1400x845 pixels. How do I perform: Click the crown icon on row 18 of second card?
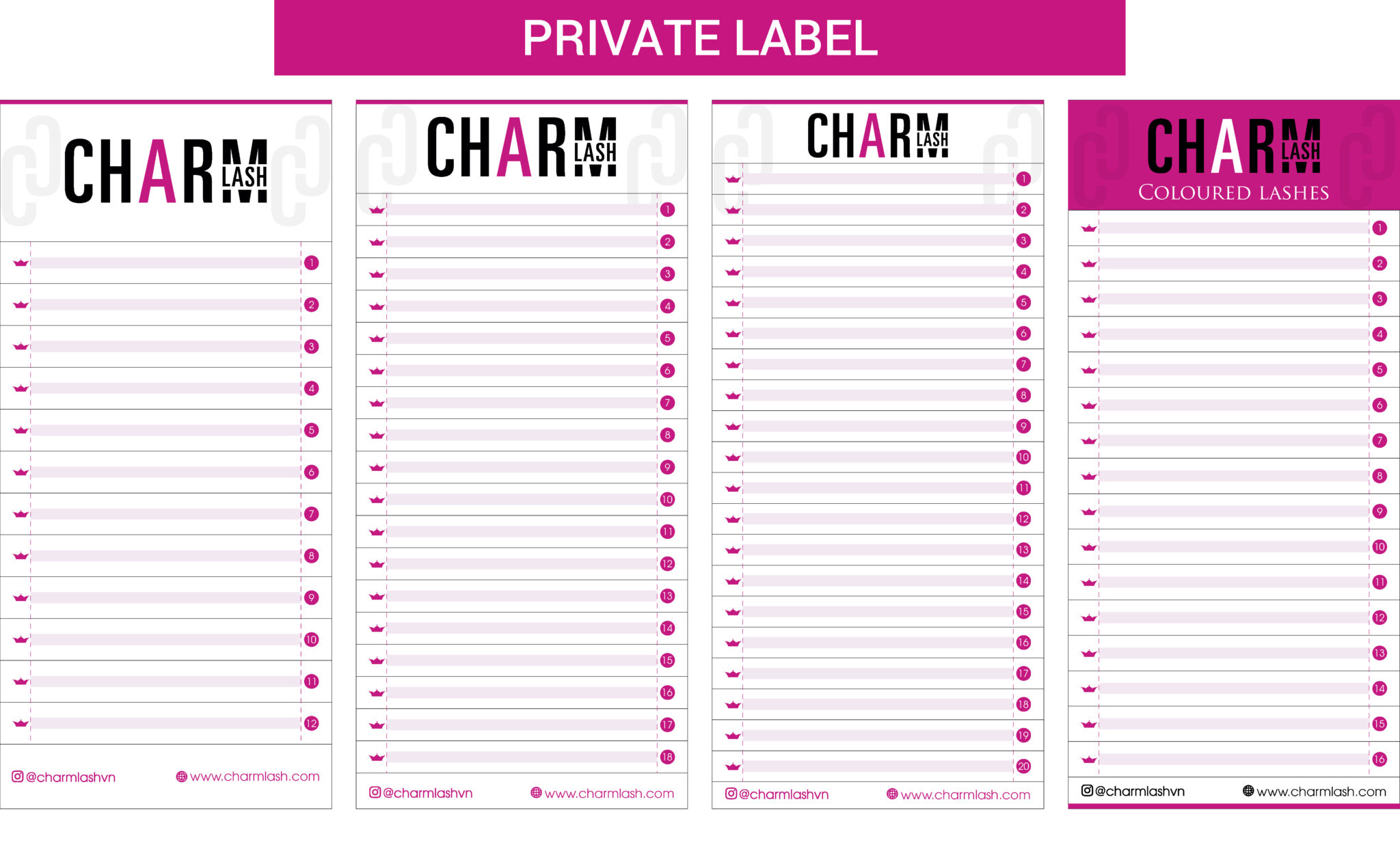pos(377,757)
